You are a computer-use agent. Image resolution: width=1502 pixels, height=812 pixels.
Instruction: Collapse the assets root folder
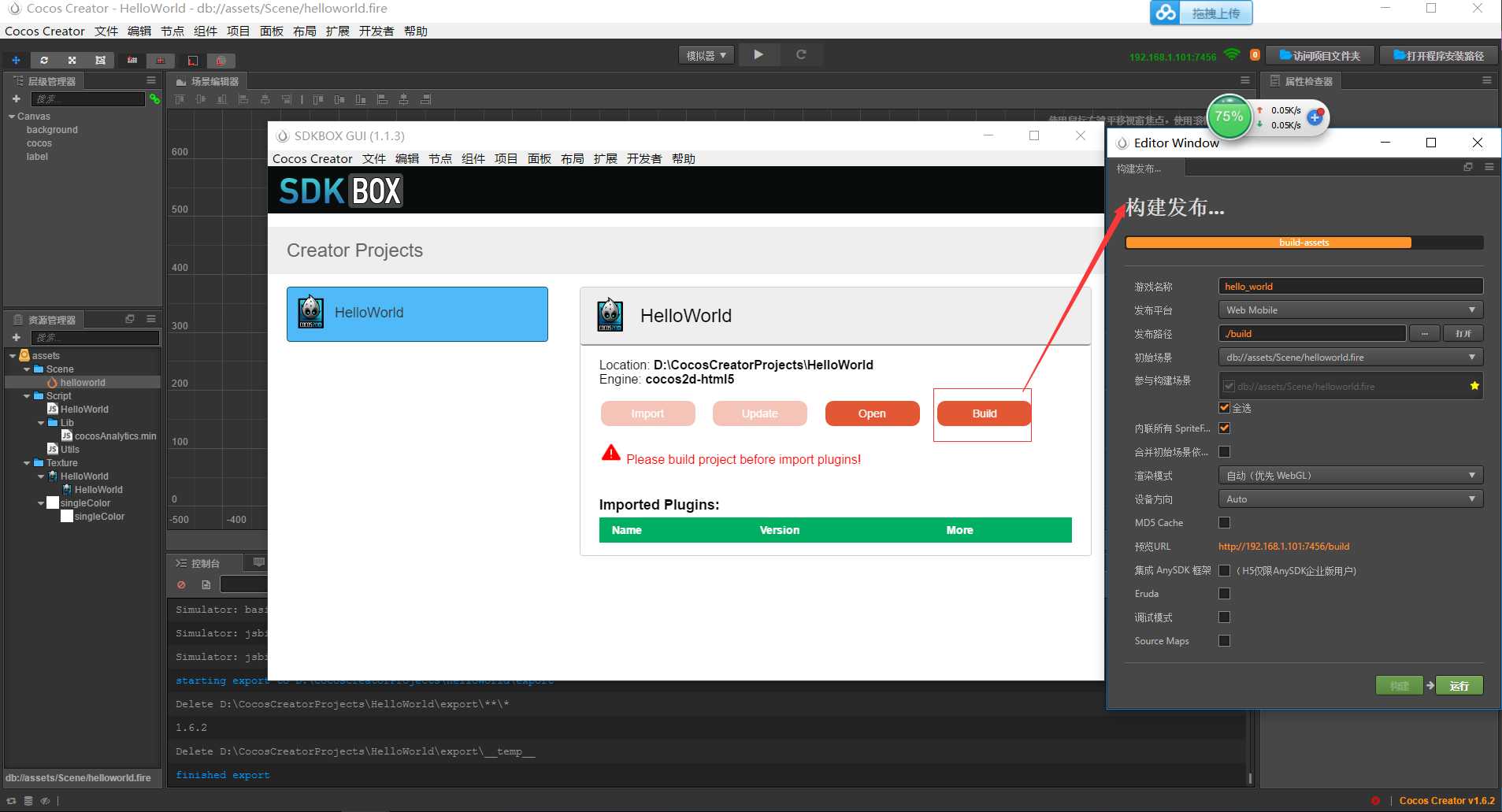click(12, 356)
